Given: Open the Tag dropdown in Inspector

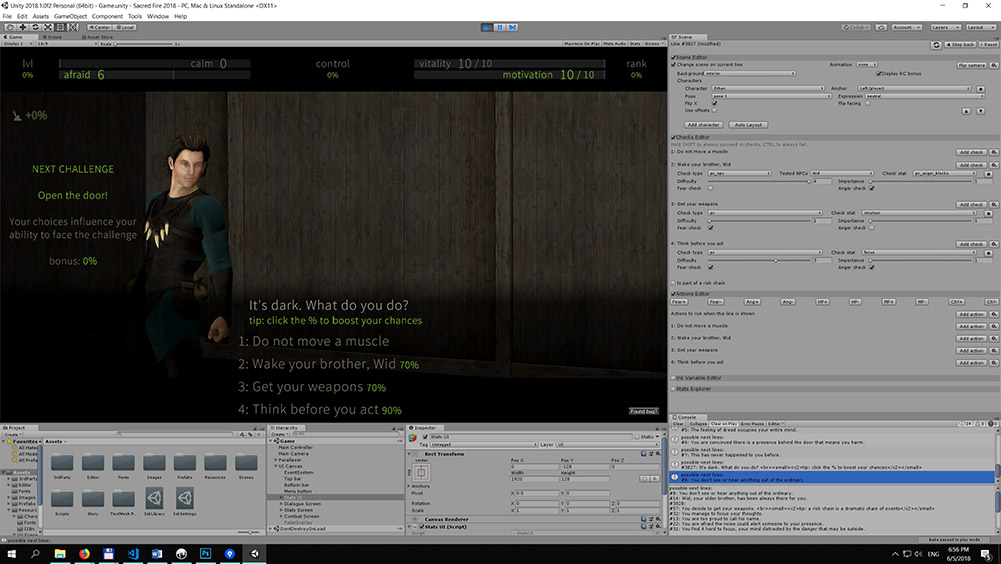Looking at the screenshot, I should [483, 445].
